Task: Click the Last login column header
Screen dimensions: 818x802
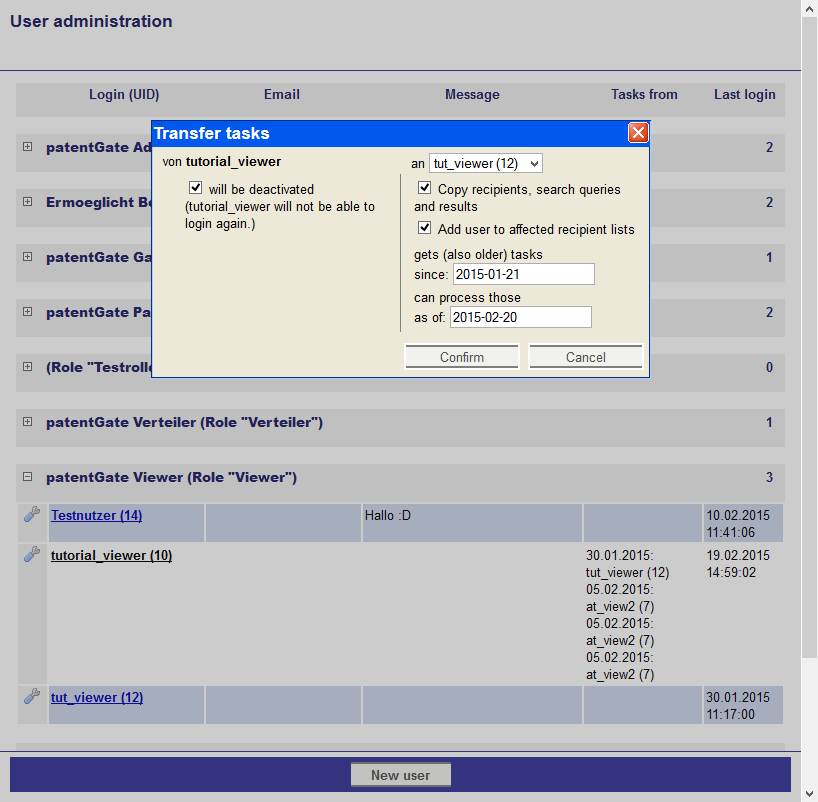Action: pos(744,94)
